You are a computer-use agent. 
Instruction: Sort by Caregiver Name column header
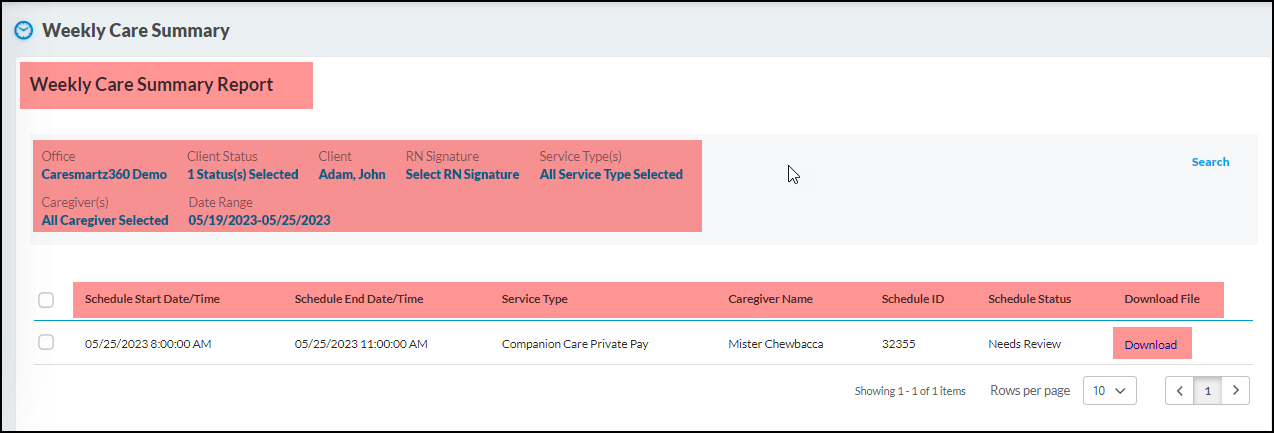(770, 299)
